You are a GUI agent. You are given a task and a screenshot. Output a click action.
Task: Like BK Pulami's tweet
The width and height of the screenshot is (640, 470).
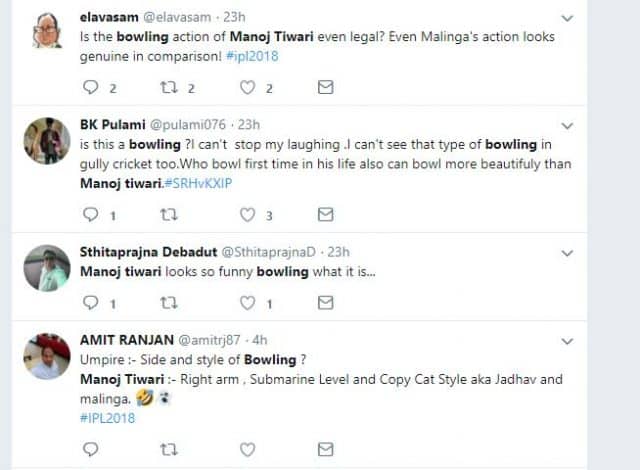(x=247, y=215)
